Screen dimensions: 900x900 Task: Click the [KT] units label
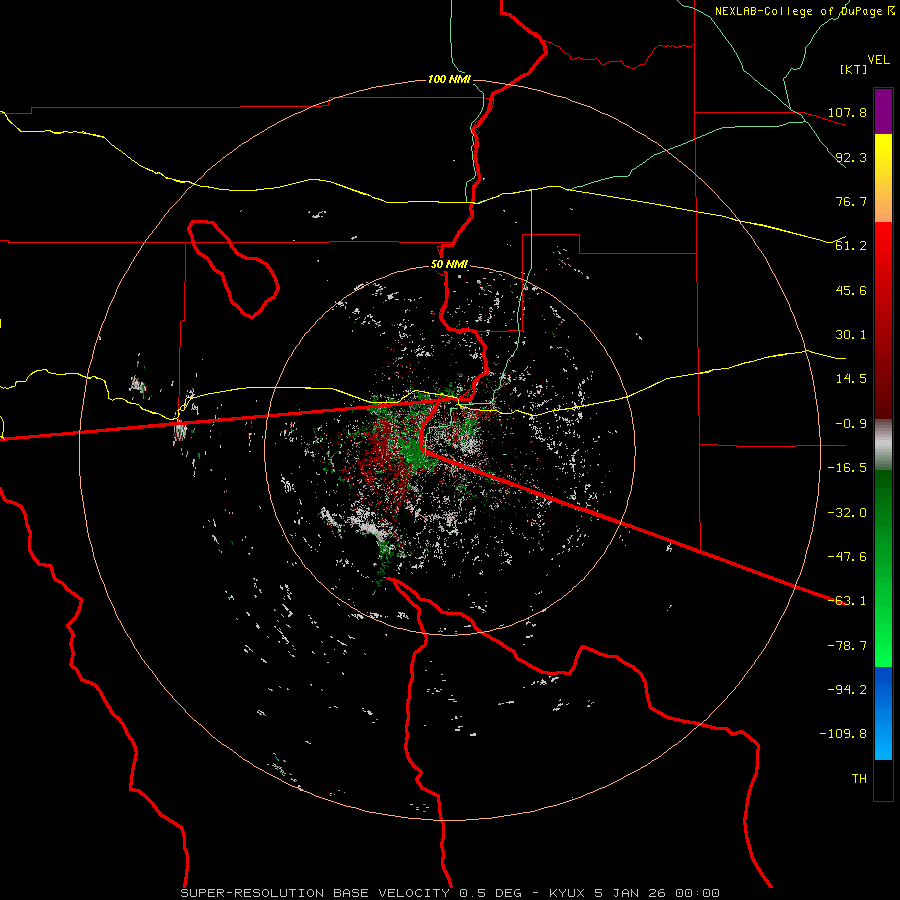click(854, 69)
